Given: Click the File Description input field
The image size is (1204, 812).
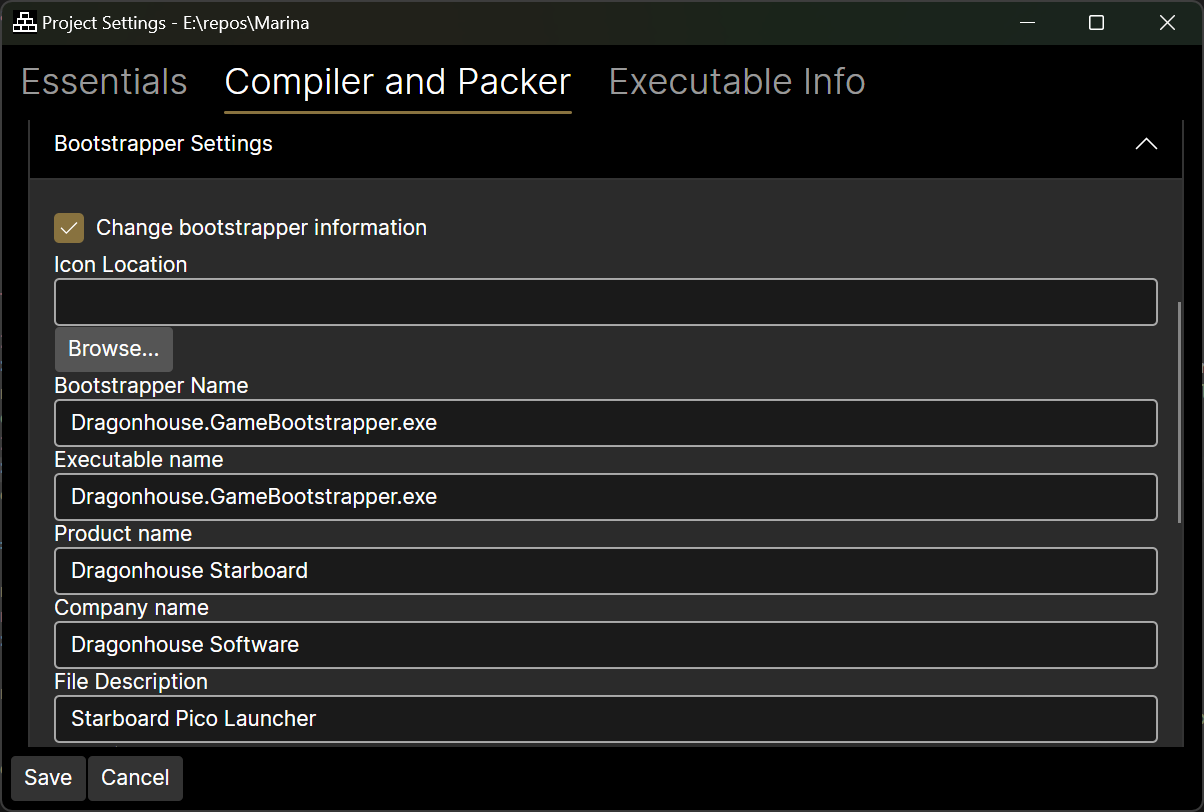Looking at the screenshot, I should point(605,719).
